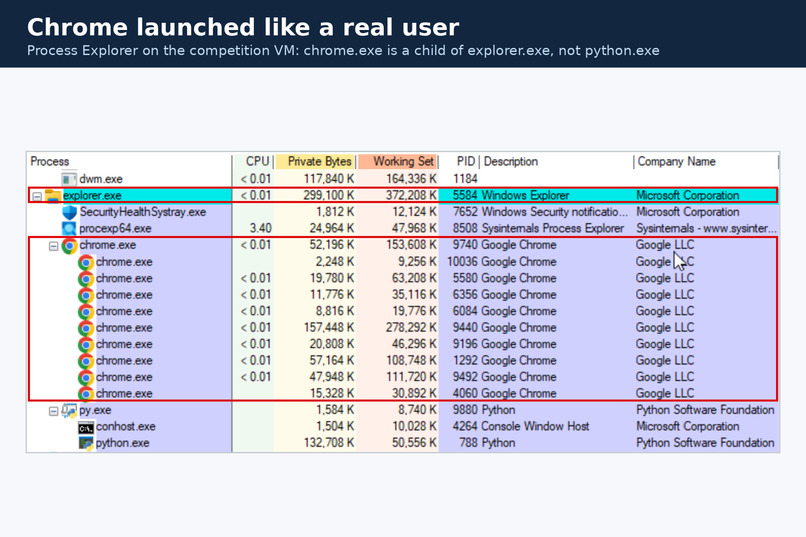806x537 pixels.
Task: Collapse the explorer.exe process tree
Action: 36,196
